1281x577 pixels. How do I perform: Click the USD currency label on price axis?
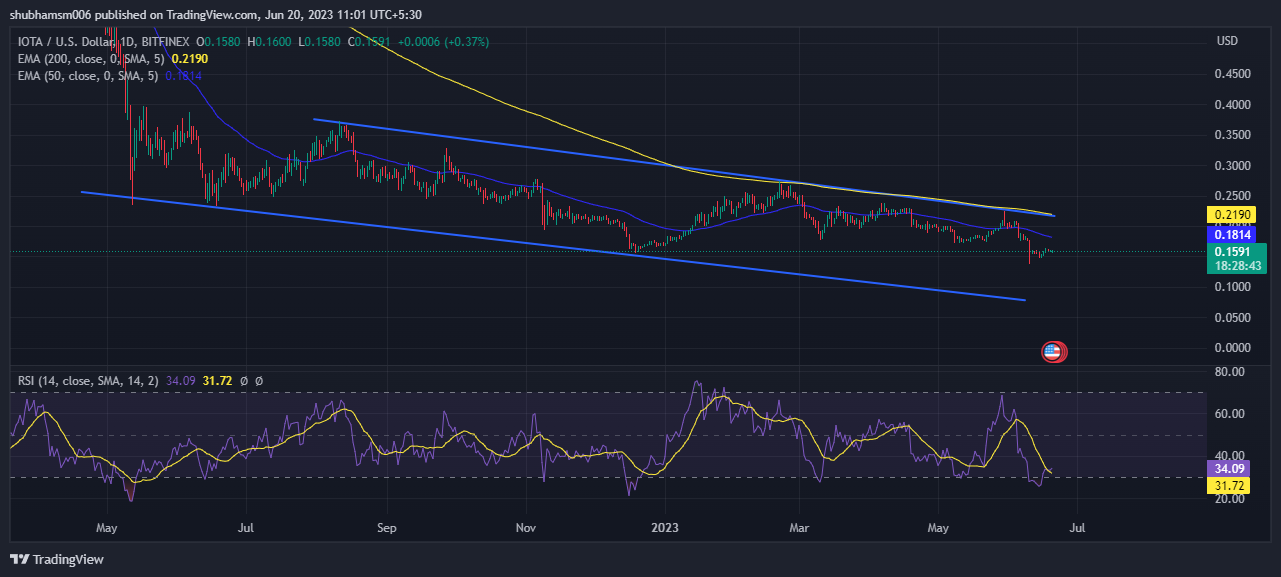pyautogui.click(x=1227, y=41)
